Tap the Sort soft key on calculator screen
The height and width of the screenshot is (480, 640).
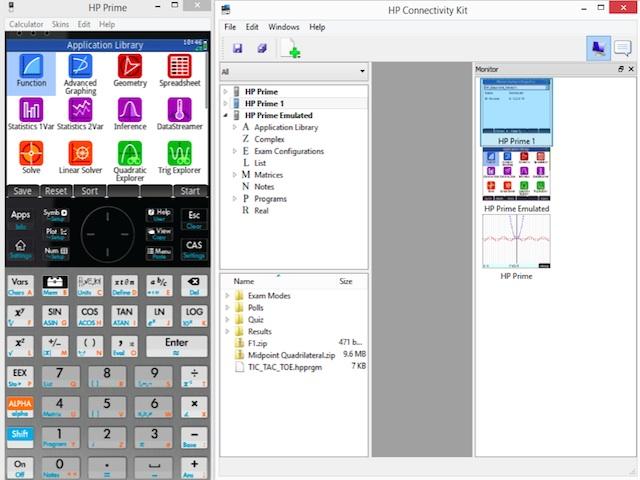89,191
